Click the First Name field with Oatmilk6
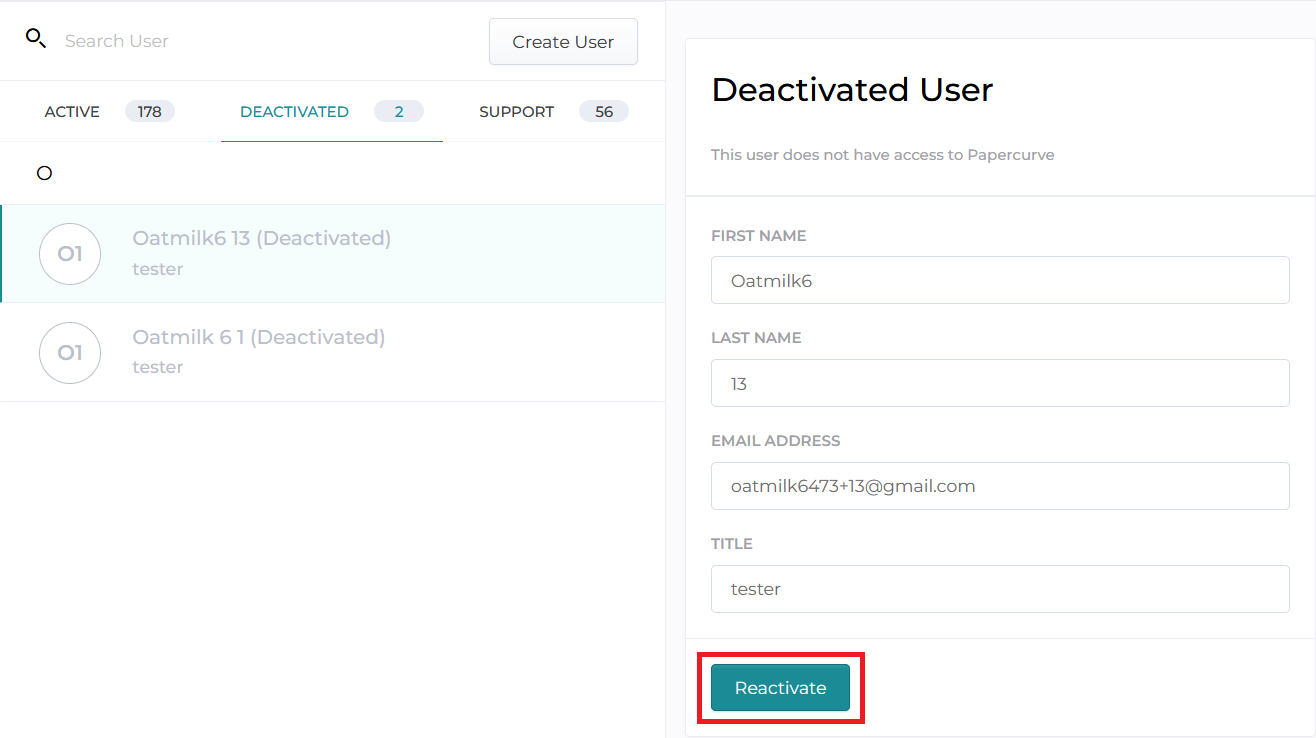The image size is (1316, 738). pos(1000,280)
